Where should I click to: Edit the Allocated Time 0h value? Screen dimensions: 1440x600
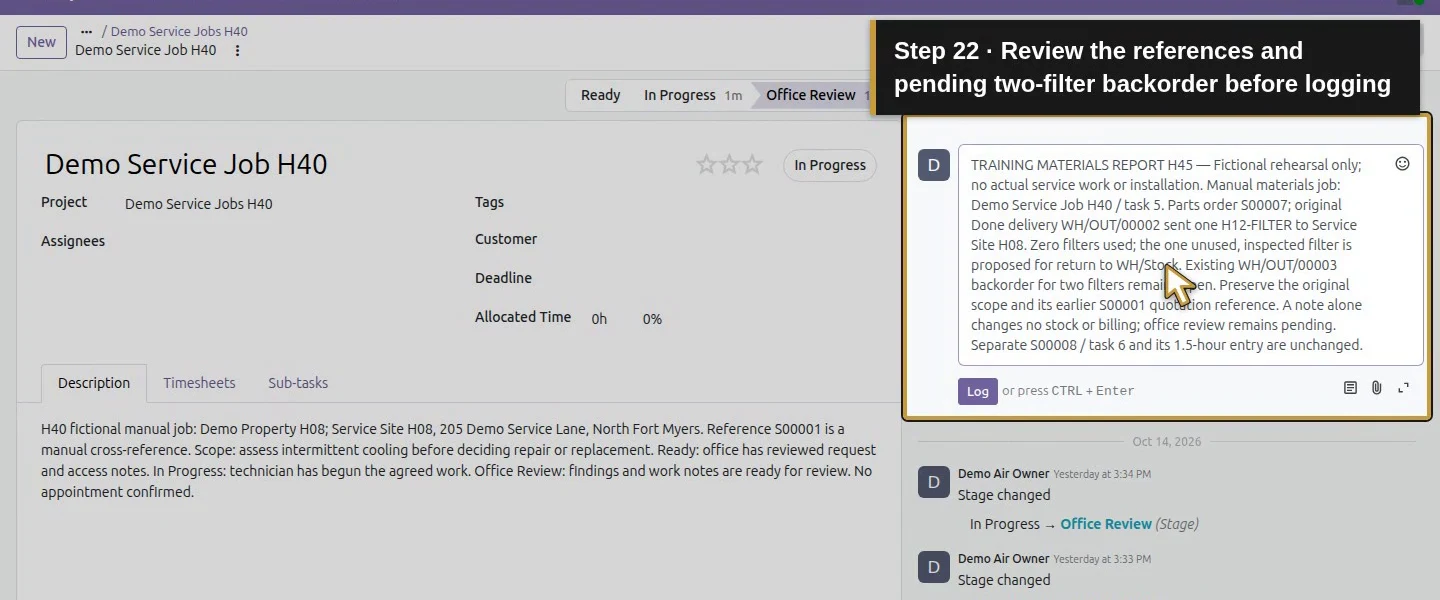point(599,319)
